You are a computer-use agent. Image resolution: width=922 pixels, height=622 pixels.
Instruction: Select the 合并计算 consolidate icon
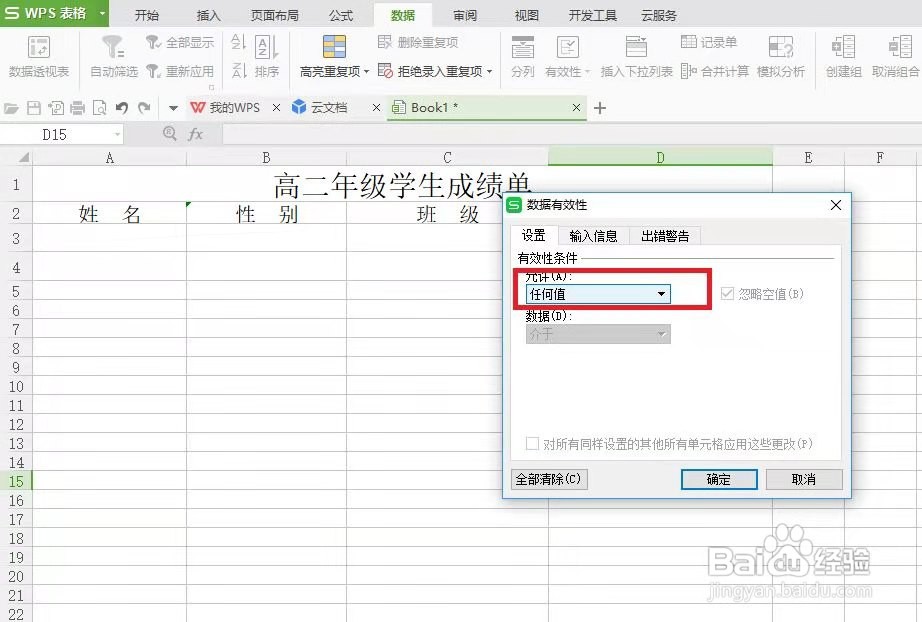pyautogui.click(x=716, y=68)
